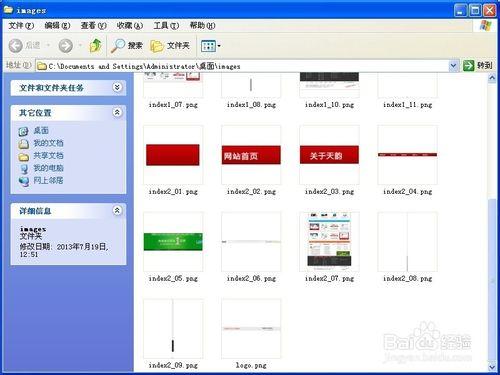The height and width of the screenshot is (375, 500).
Task: Open My Documents (我的文档) link
Action: tap(48, 143)
